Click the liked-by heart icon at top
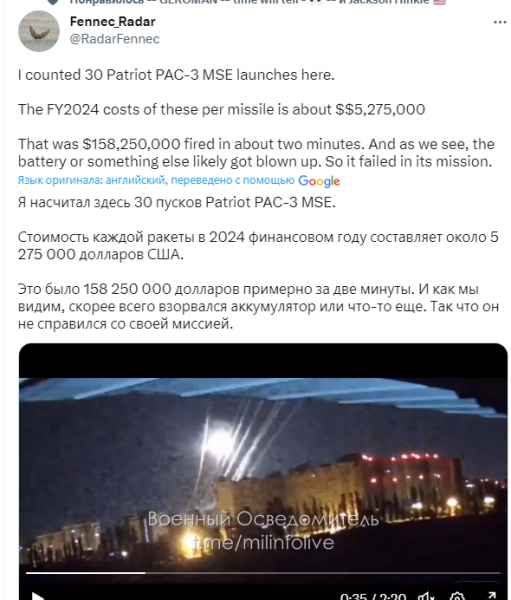 coord(53,2)
